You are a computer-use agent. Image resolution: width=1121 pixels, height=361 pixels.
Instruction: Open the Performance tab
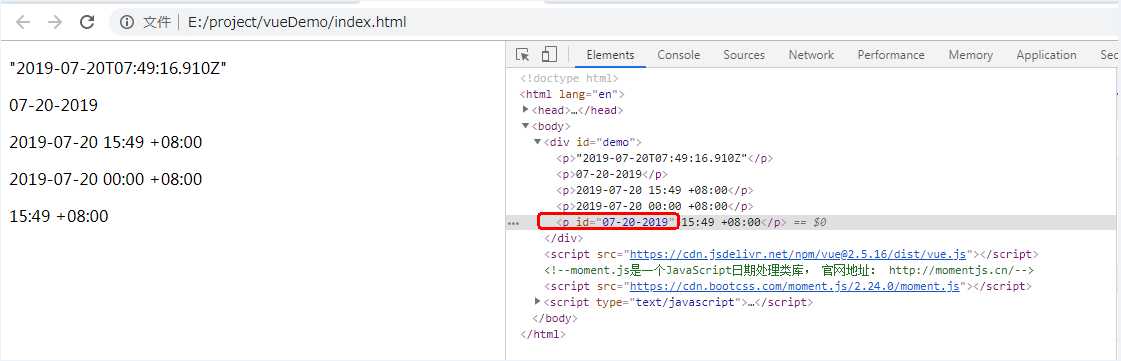coord(891,55)
